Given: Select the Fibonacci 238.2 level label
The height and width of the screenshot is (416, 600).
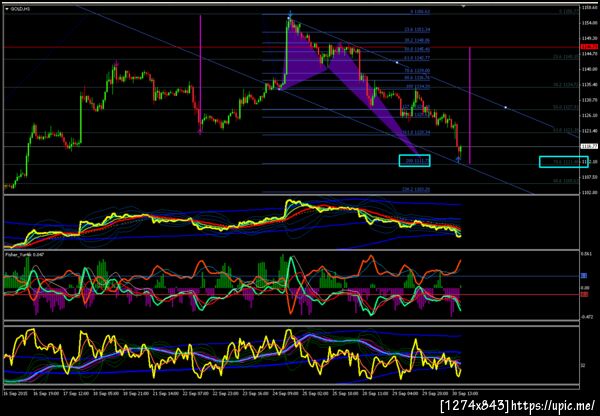Looking at the screenshot, I should coord(416,189).
